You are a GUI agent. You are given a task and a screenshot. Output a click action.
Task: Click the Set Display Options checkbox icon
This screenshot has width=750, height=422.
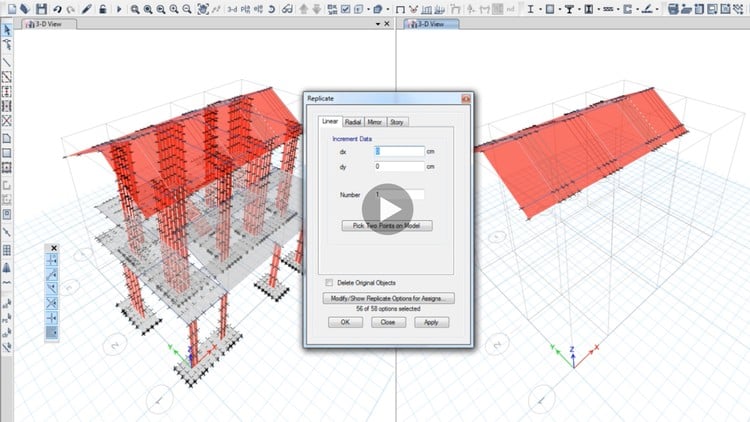[x=345, y=9]
